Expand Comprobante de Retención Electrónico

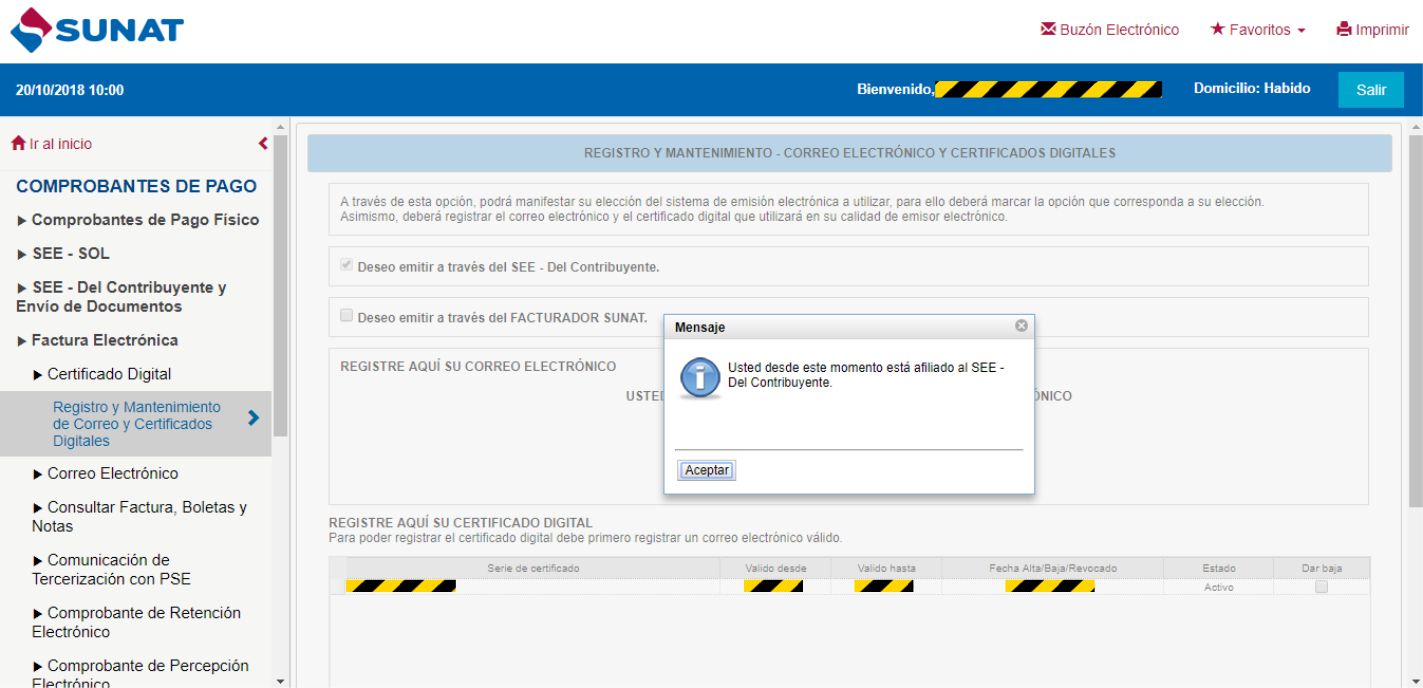click(x=136, y=622)
